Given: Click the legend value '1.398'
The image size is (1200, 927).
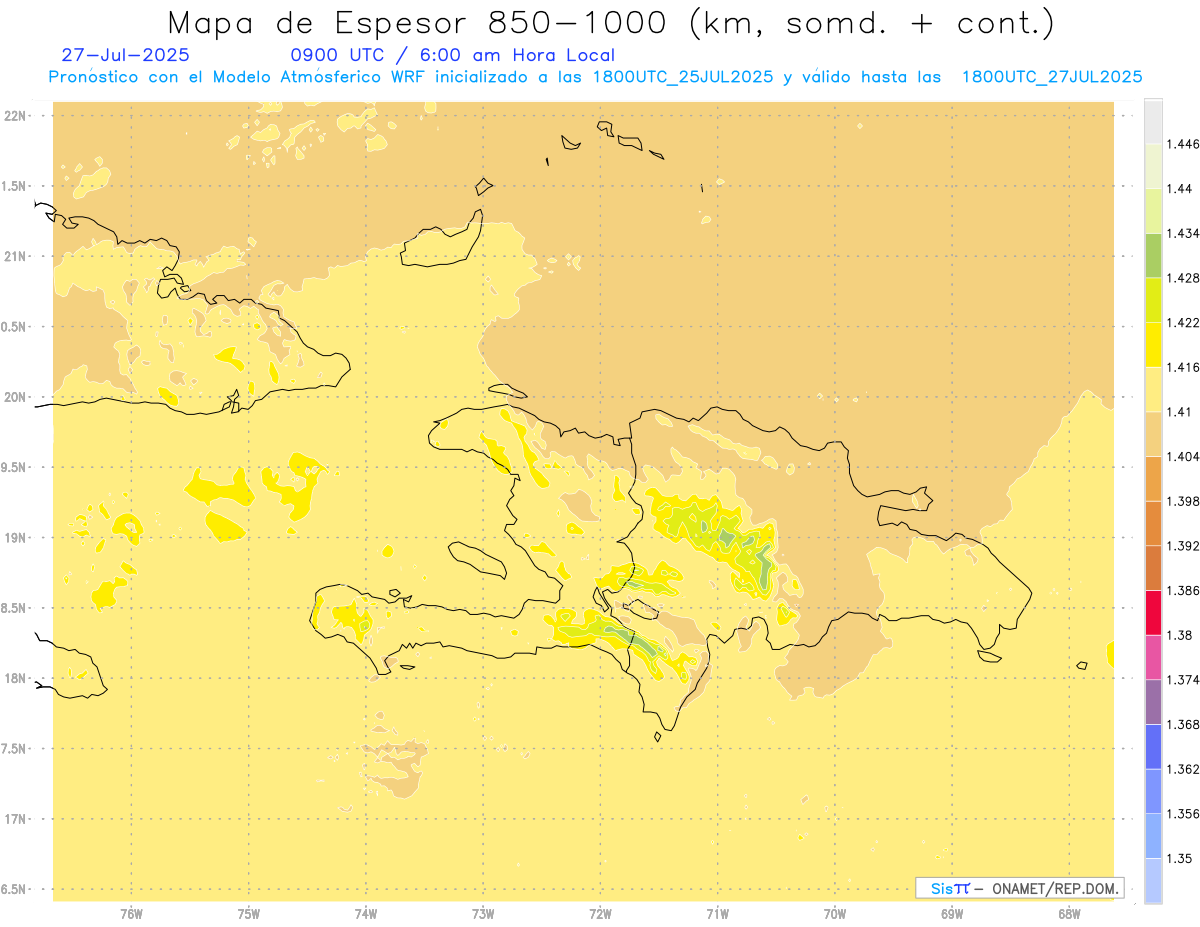Looking at the screenshot, I should point(1183,501).
